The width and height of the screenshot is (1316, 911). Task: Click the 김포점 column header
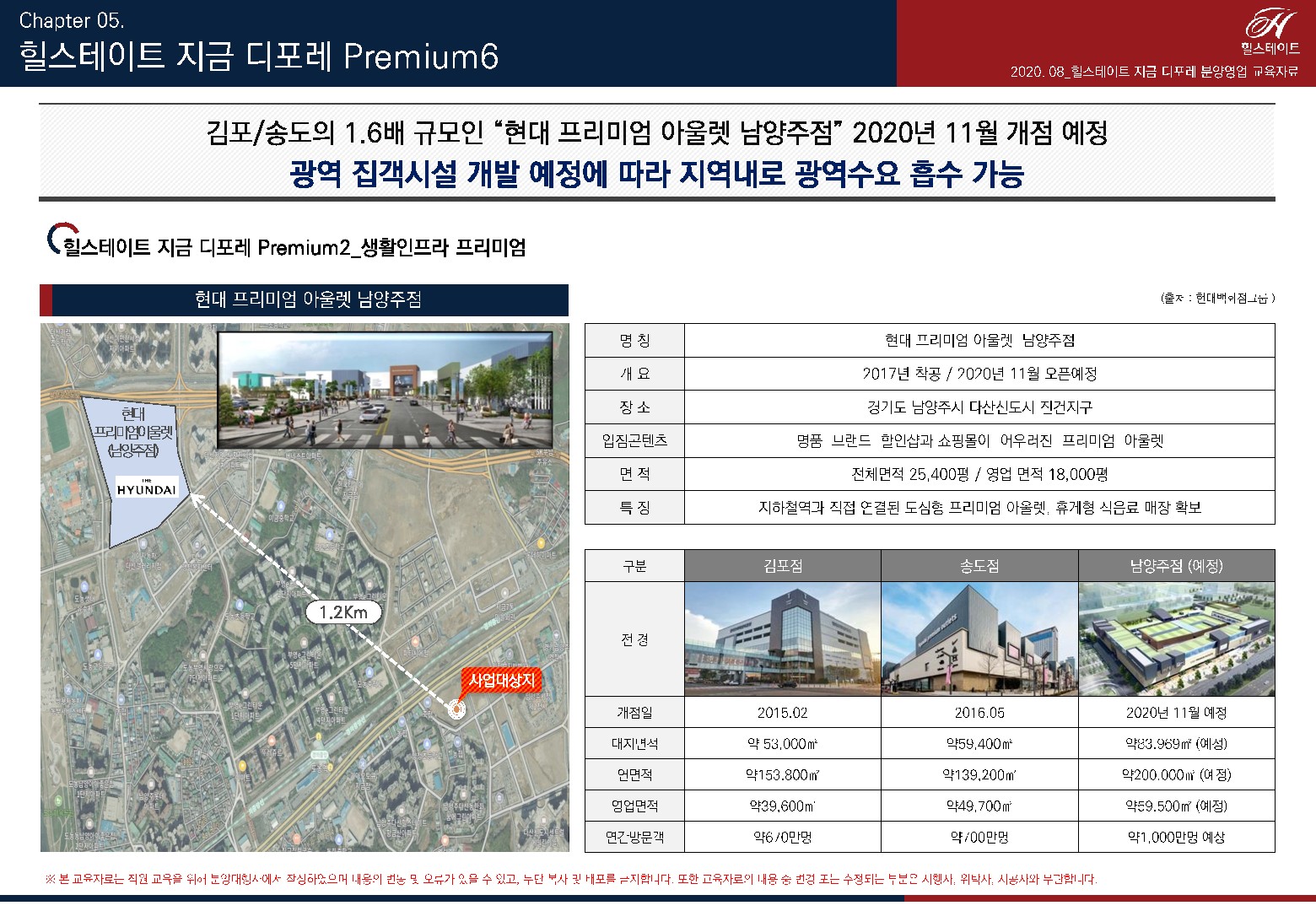[782, 566]
